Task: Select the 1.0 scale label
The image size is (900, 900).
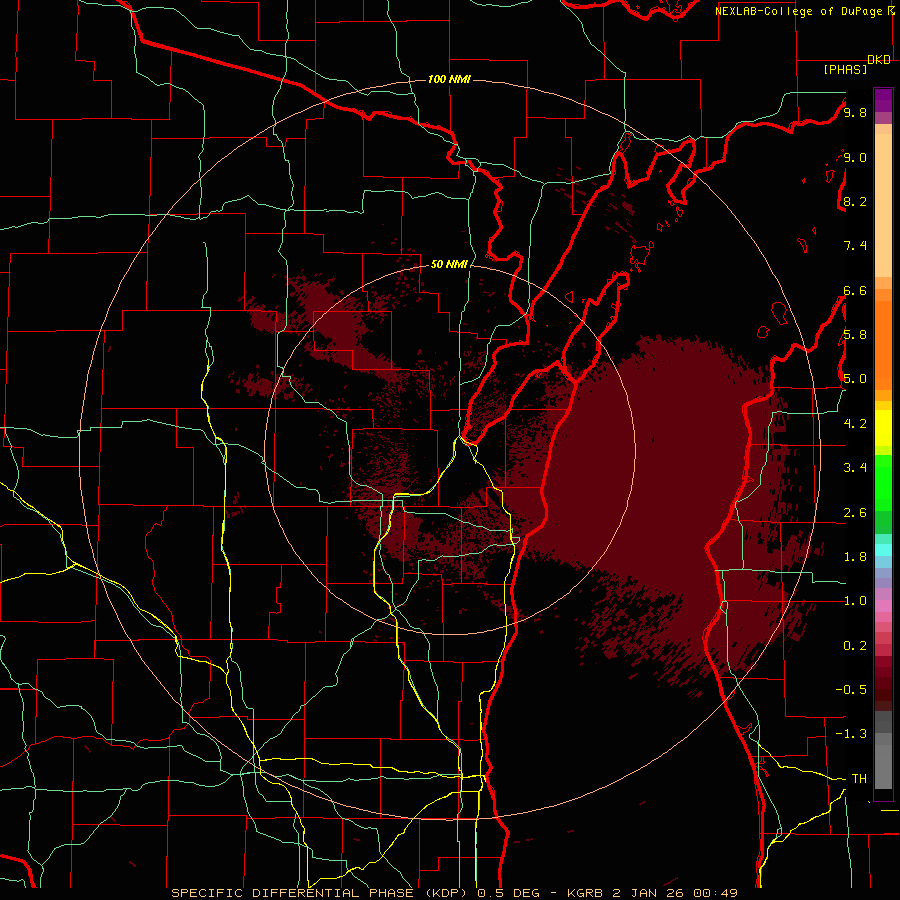Action: [855, 601]
